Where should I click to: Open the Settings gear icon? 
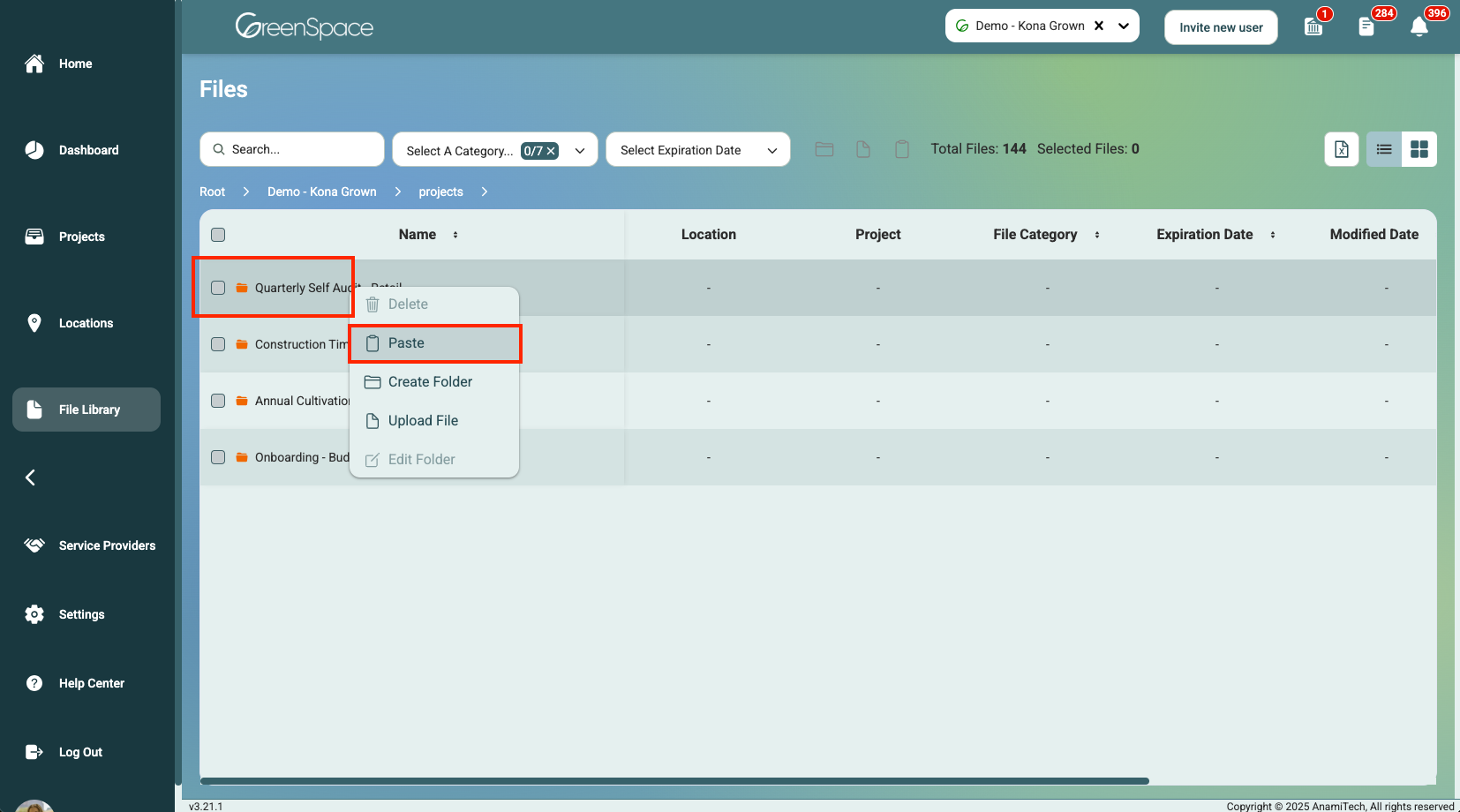point(34,614)
